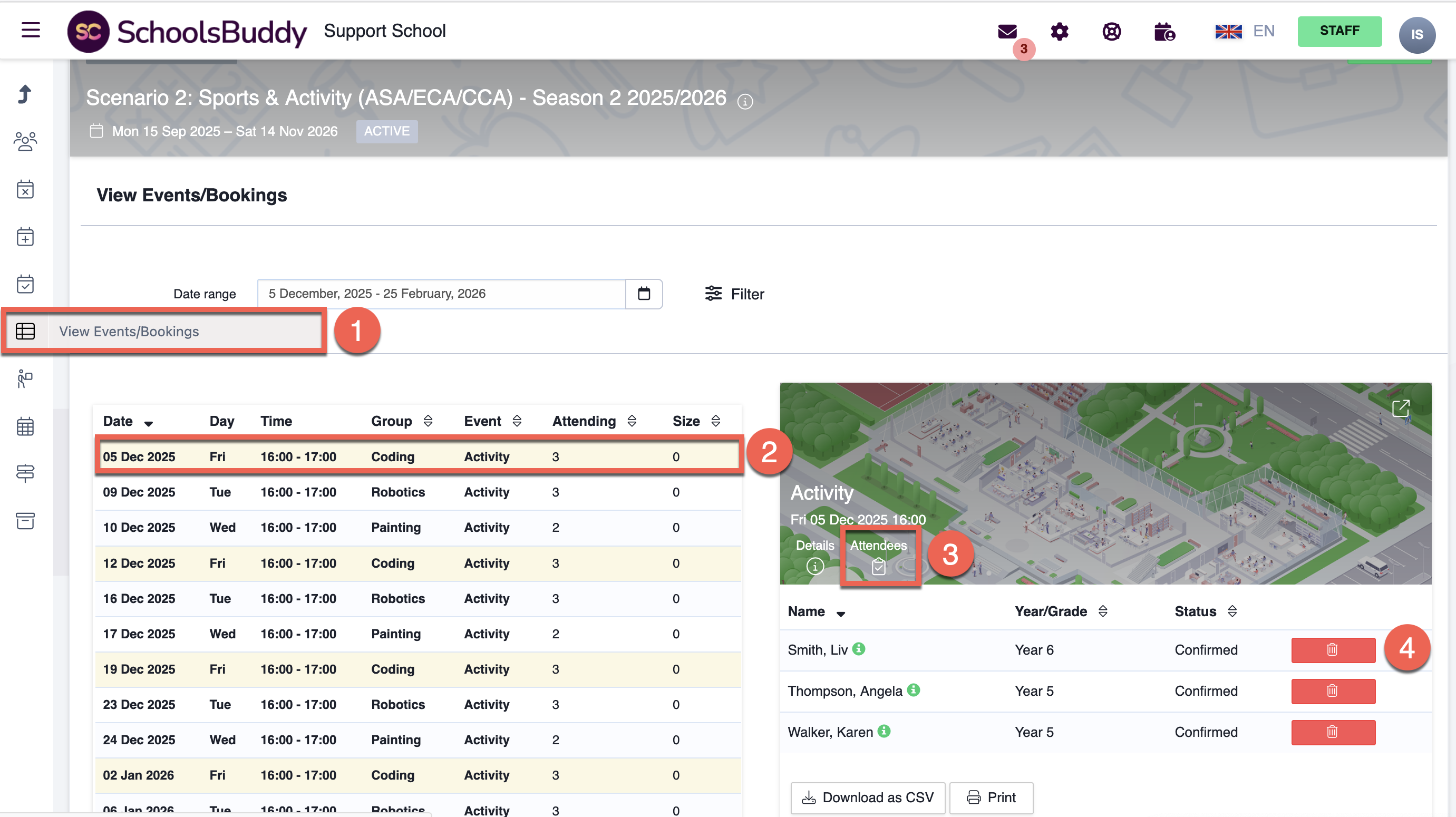Delete Smith, Liv booking
Viewport: 1456px width, 817px height.
[1333, 650]
